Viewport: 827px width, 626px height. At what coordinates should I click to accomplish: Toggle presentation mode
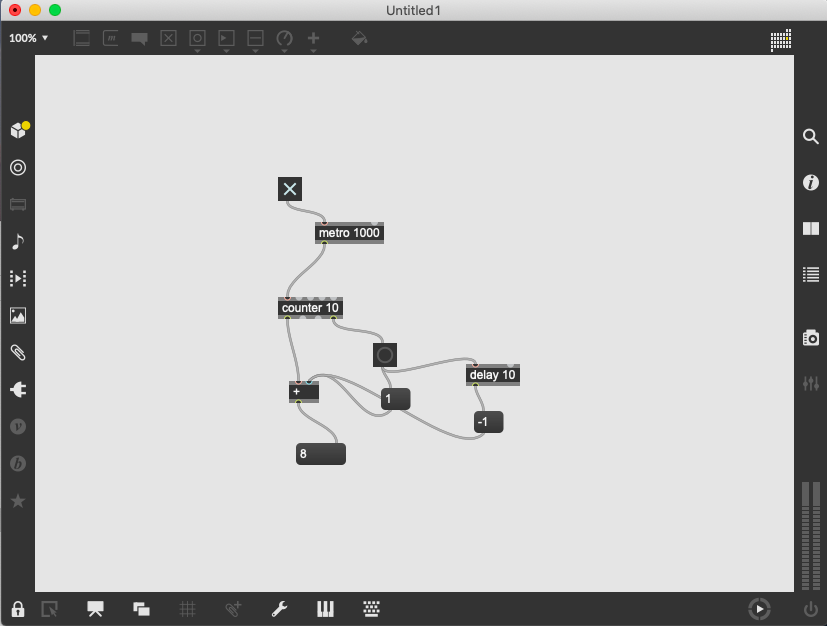pyautogui.click(x=95, y=609)
